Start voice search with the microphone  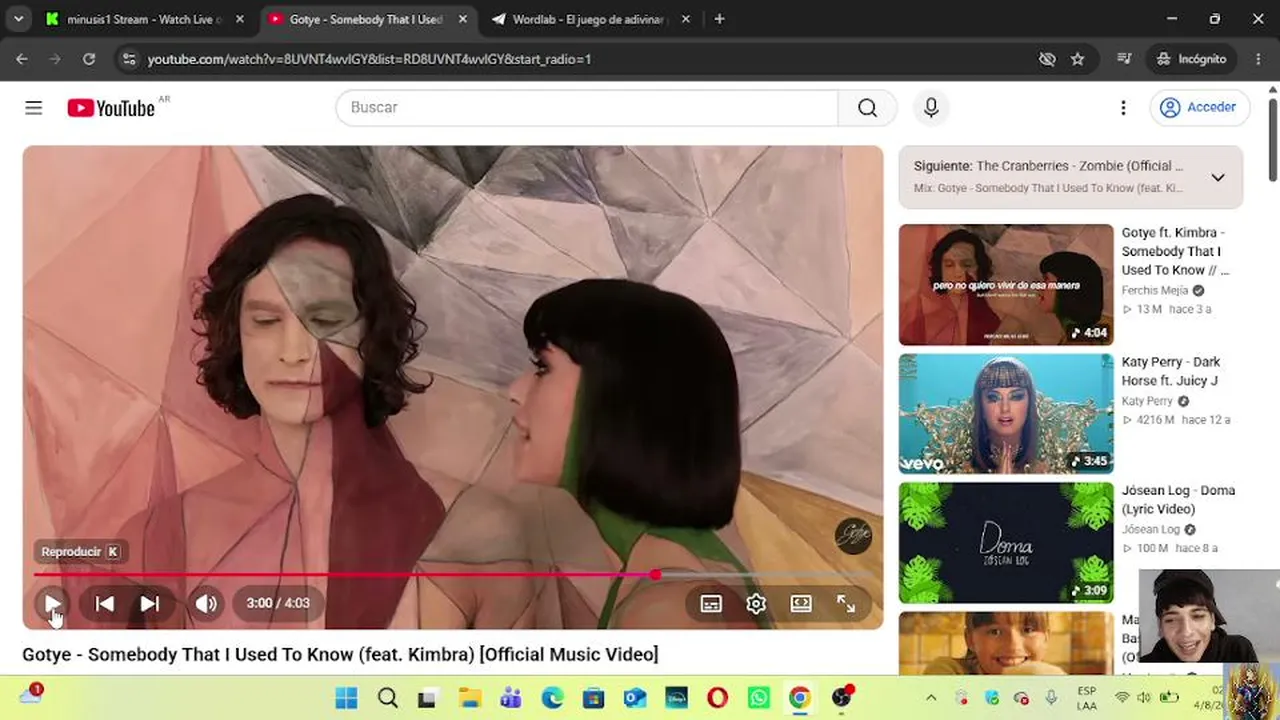pyautogui.click(x=931, y=107)
